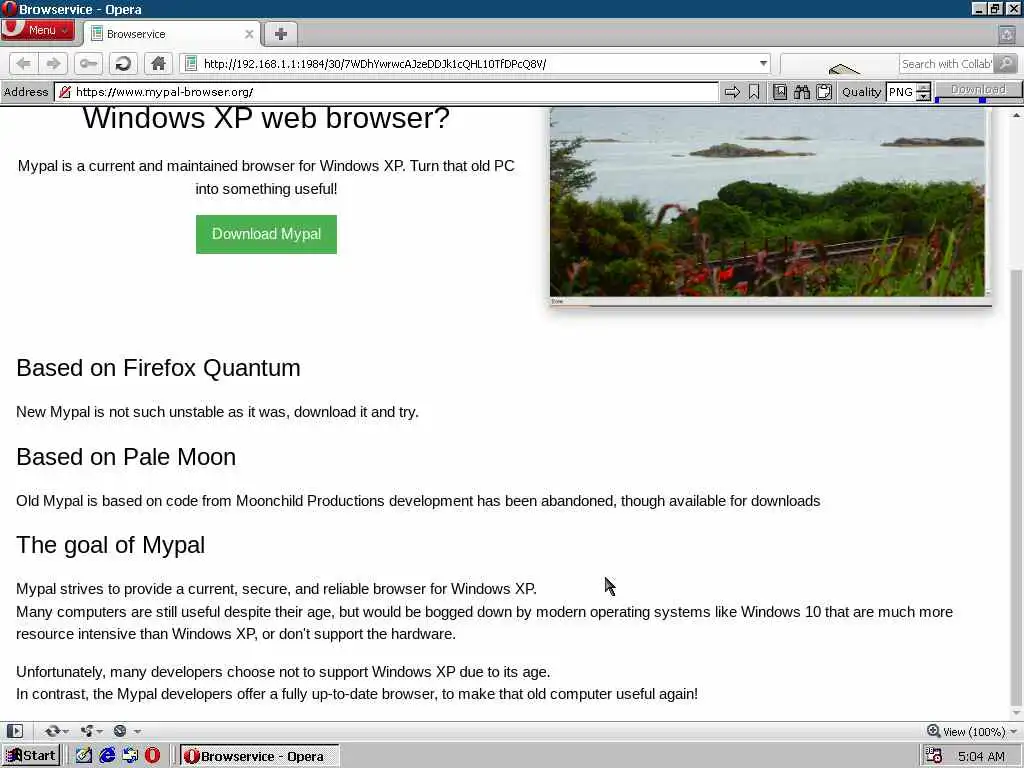Open the Browservice bookmarks list icon
Image resolution: width=1024 pixels, height=768 pixels.
[x=780, y=92]
